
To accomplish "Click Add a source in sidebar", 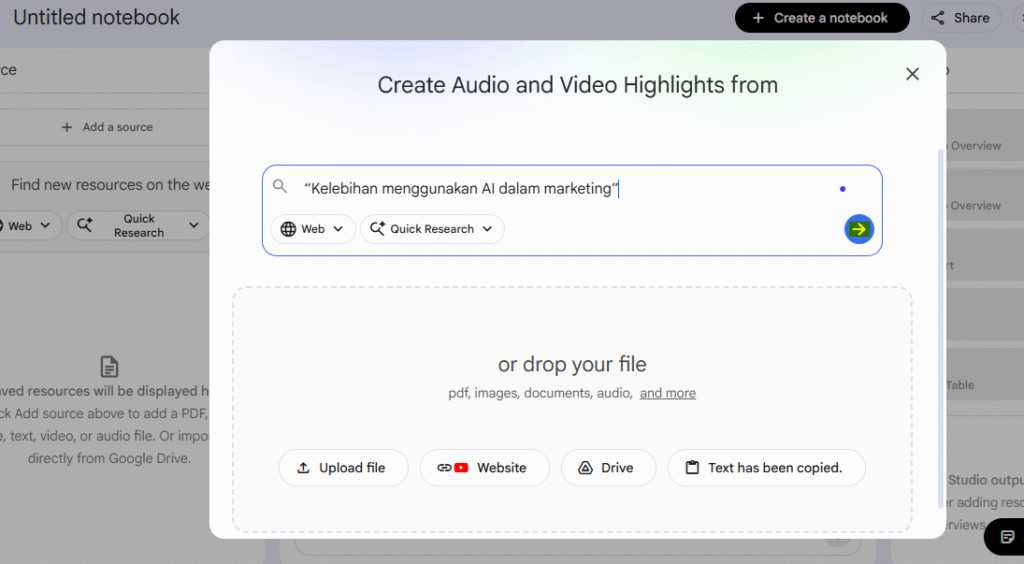I will (x=107, y=127).
